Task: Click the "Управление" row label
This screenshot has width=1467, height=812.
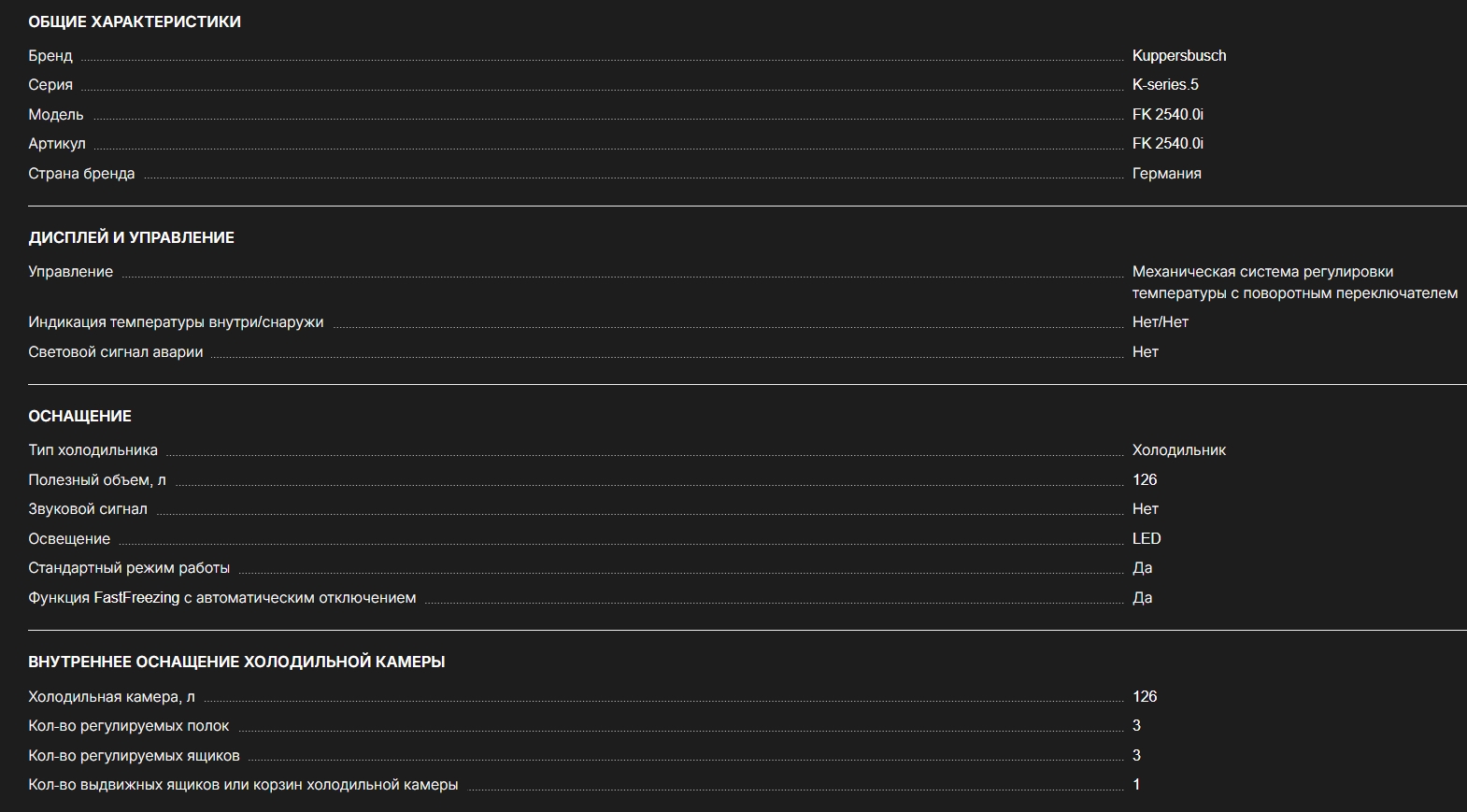Action: click(71, 271)
